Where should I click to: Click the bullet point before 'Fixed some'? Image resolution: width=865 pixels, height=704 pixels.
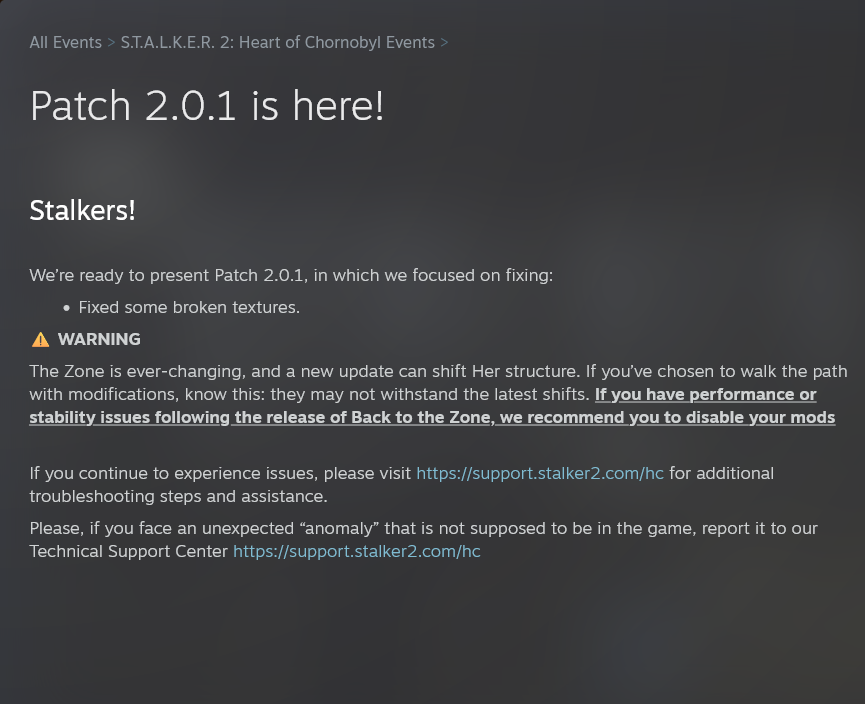point(67,308)
